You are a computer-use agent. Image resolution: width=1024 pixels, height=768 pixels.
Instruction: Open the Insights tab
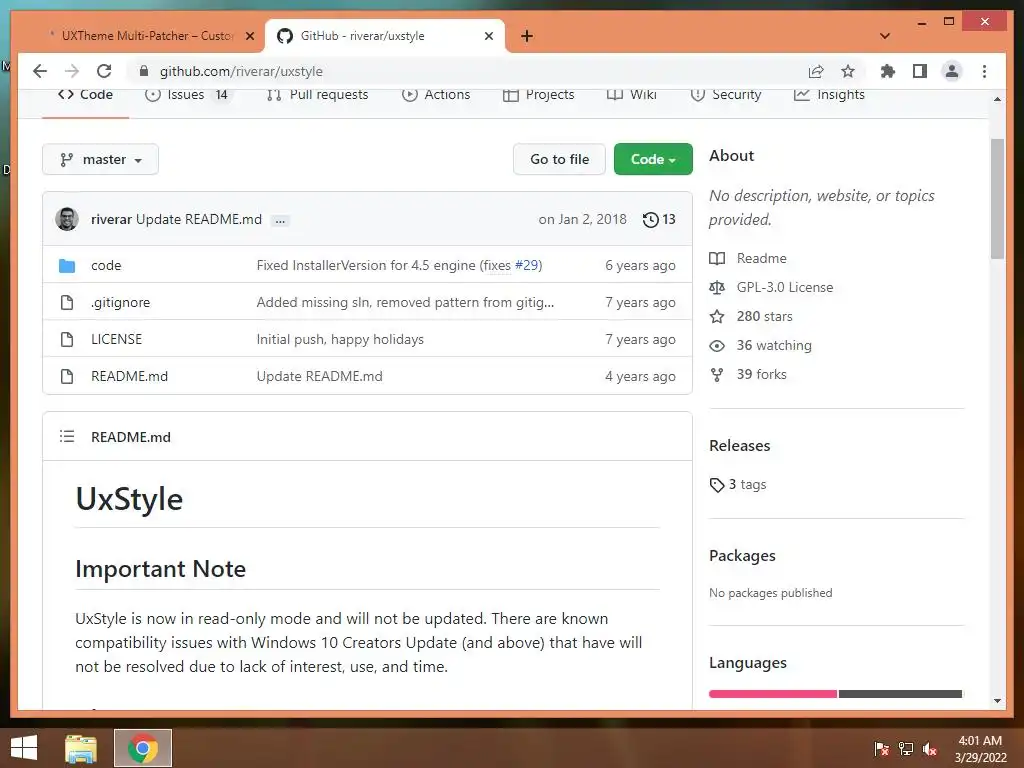829,95
